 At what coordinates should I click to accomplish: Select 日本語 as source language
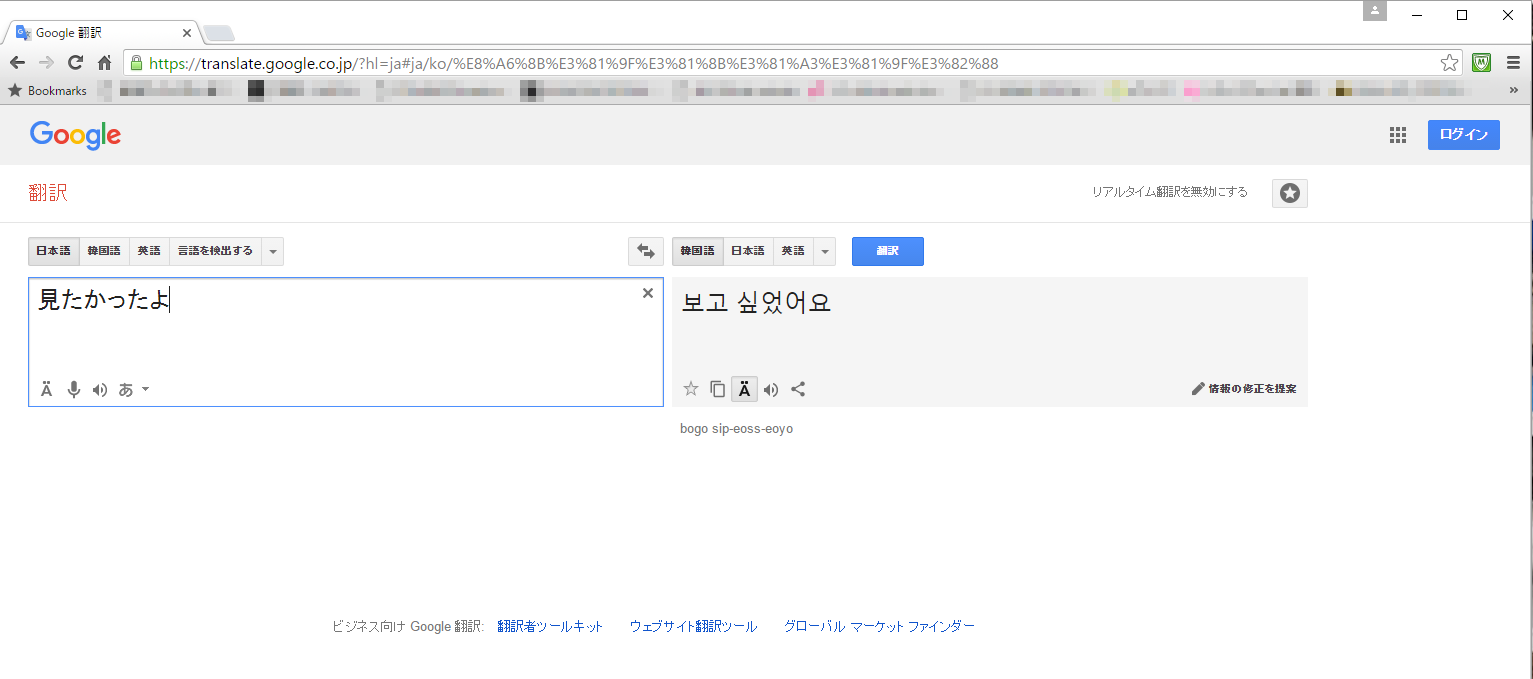(x=54, y=251)
